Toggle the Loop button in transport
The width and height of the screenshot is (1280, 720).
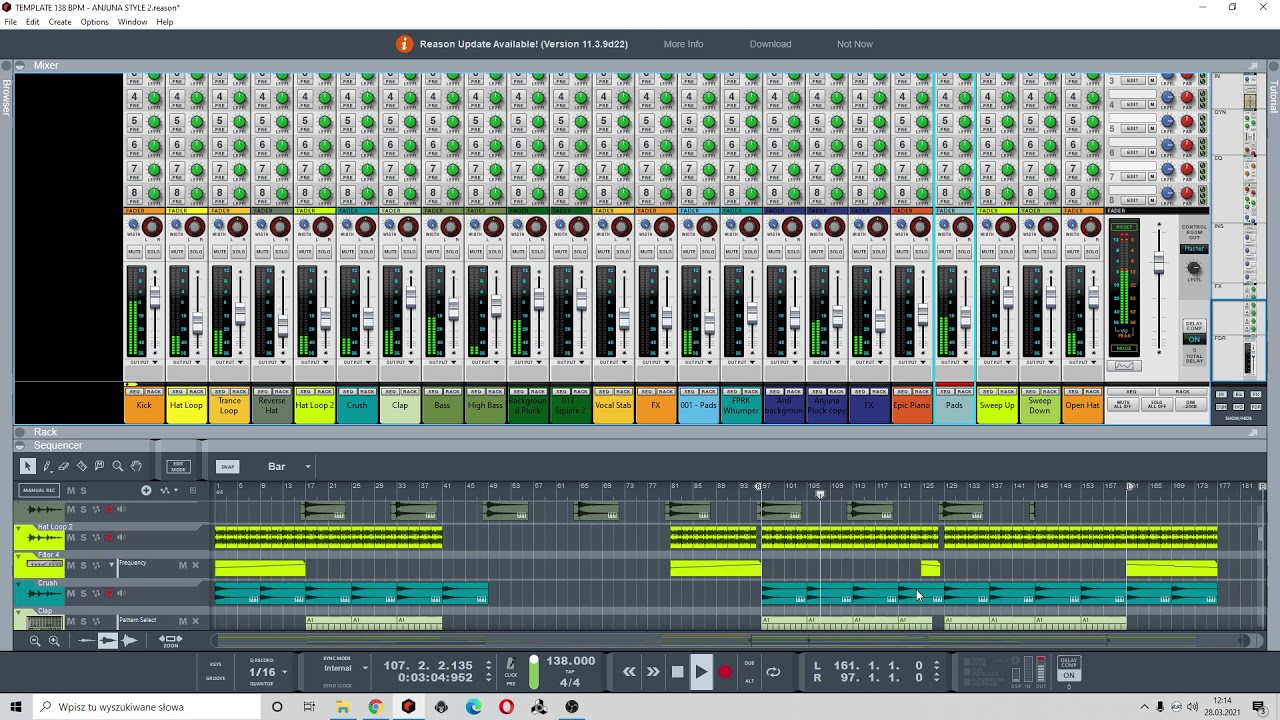(773, 672)
